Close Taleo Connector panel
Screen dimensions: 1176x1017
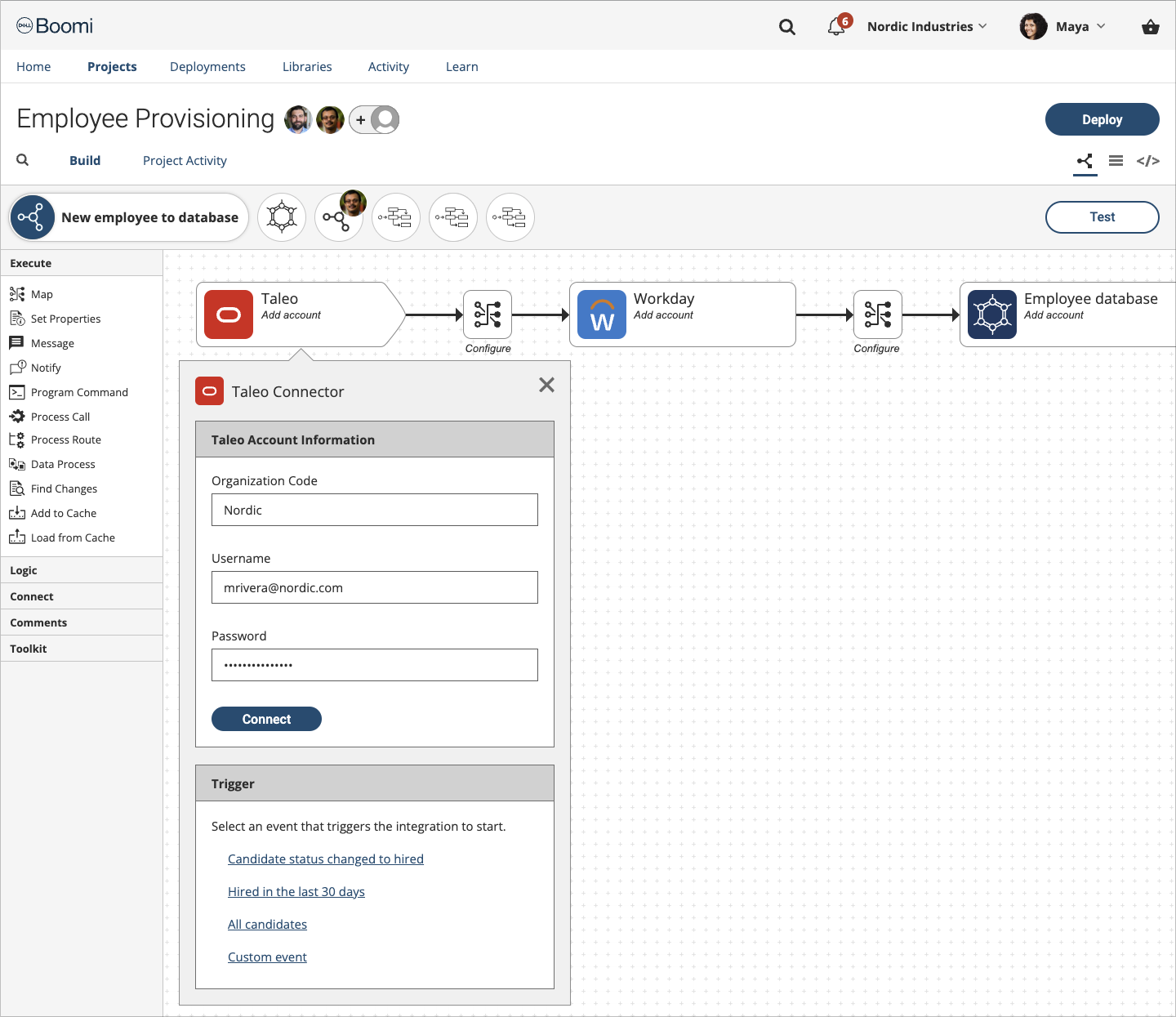coord(547,385)
